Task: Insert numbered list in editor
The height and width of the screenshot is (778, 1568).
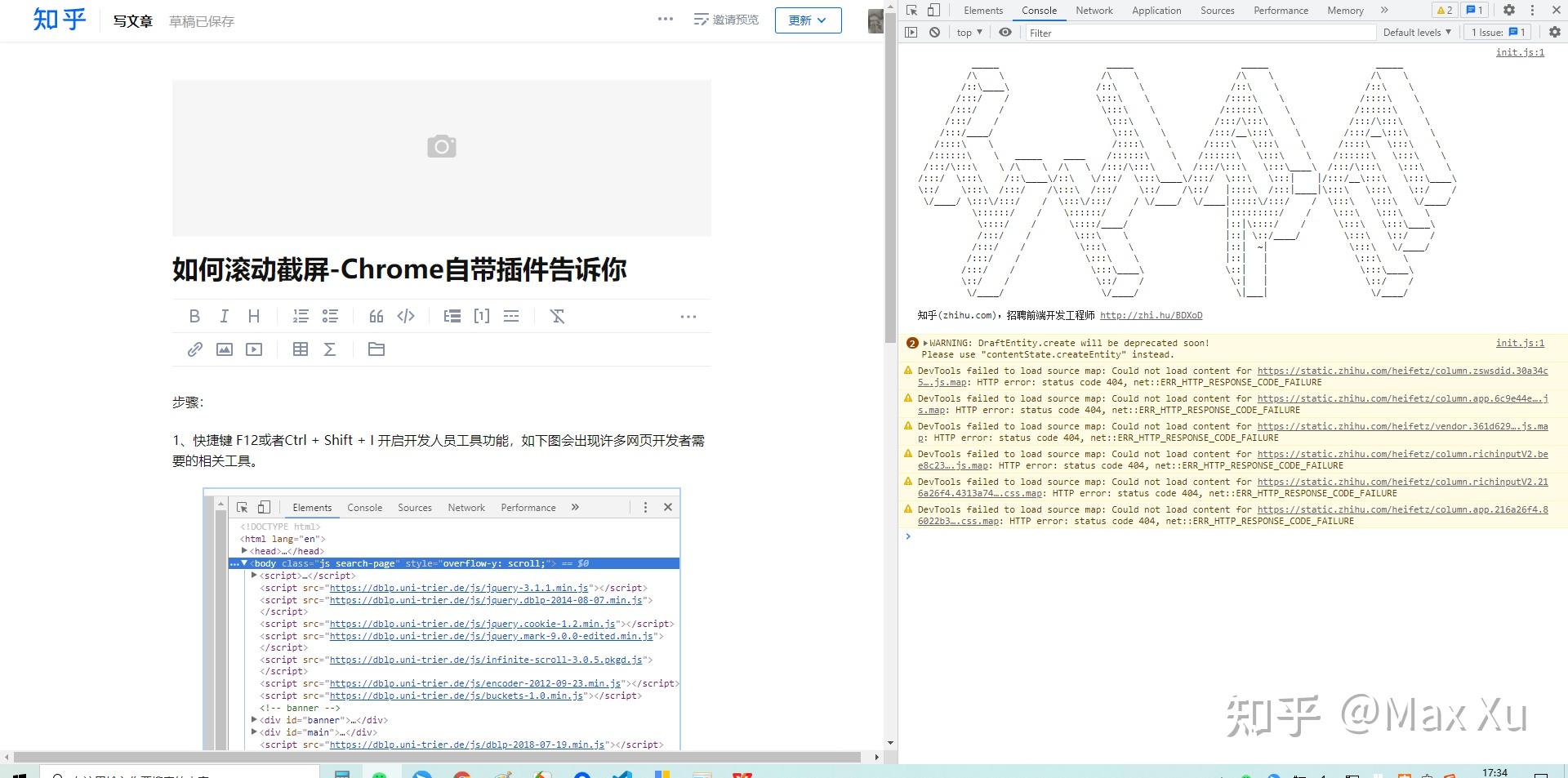Action: coord(301,316)
